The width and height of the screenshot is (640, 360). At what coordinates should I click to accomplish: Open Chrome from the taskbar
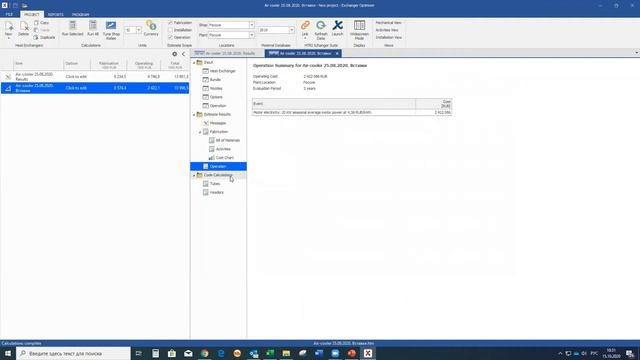[x=204, y=353]
